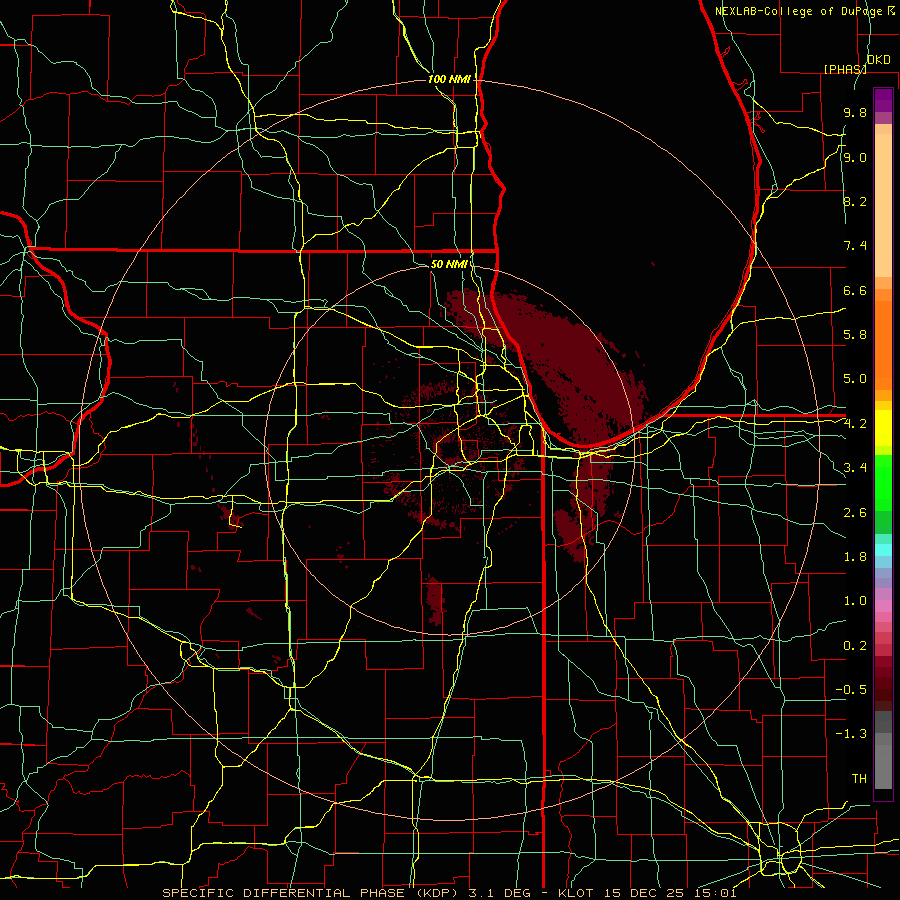Click the 8.2 scale label

pos(855,201)
